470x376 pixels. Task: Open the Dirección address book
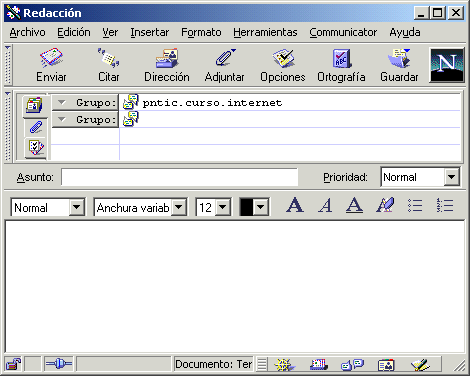167,65
